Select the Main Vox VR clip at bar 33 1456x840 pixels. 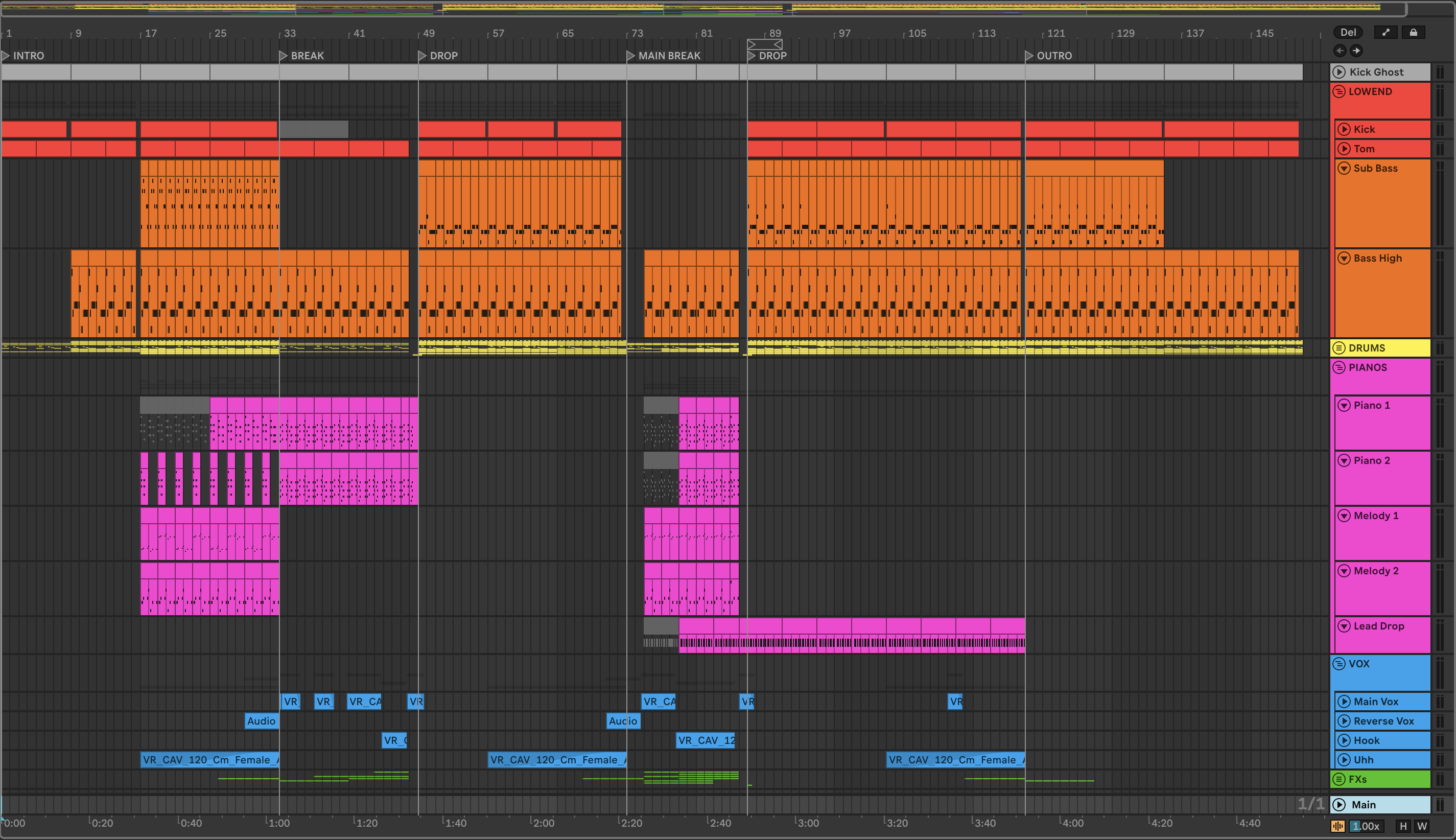(290, 702)
